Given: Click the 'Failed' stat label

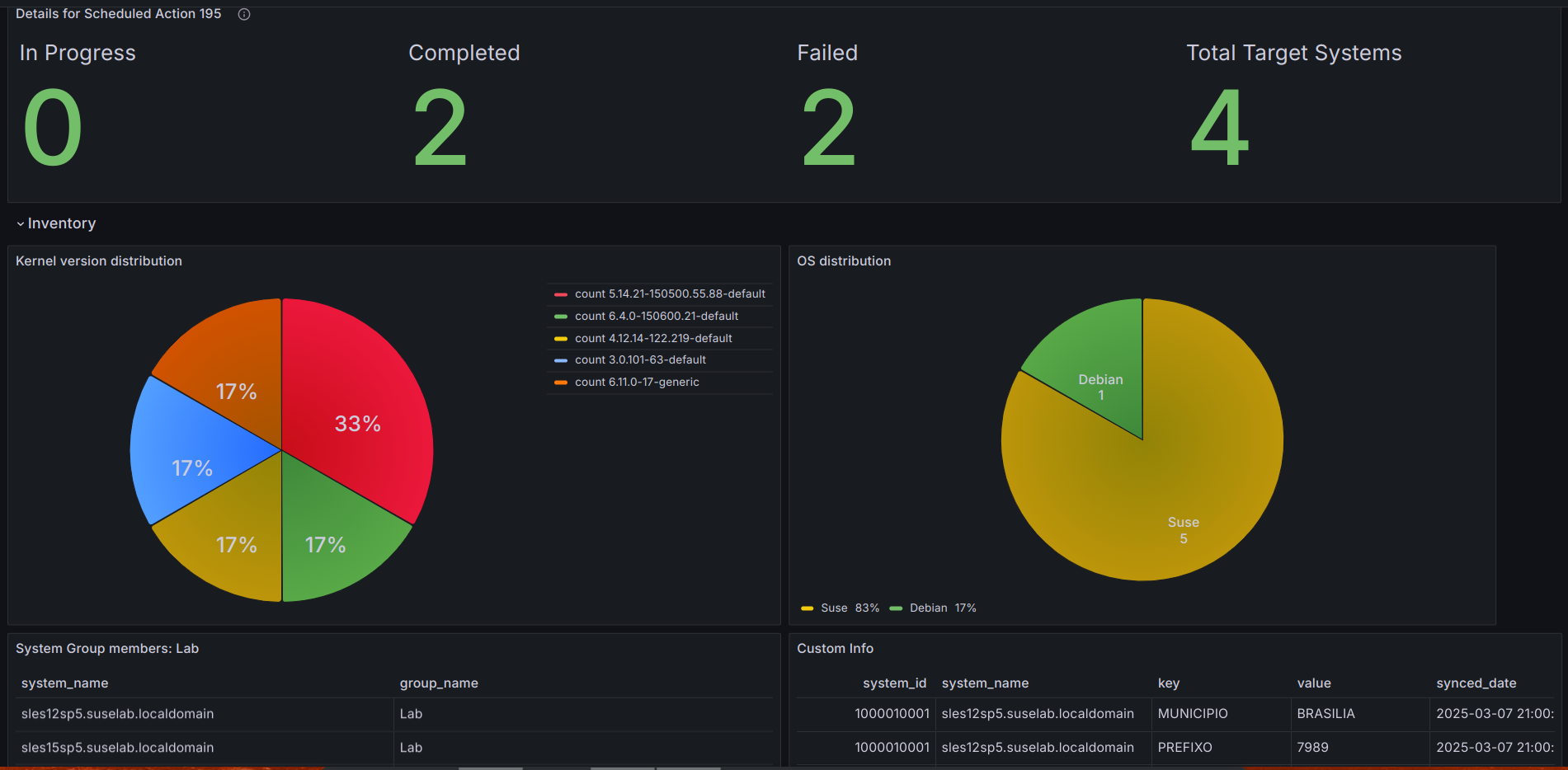Looking at the screenshot, I should pos(827,53).
